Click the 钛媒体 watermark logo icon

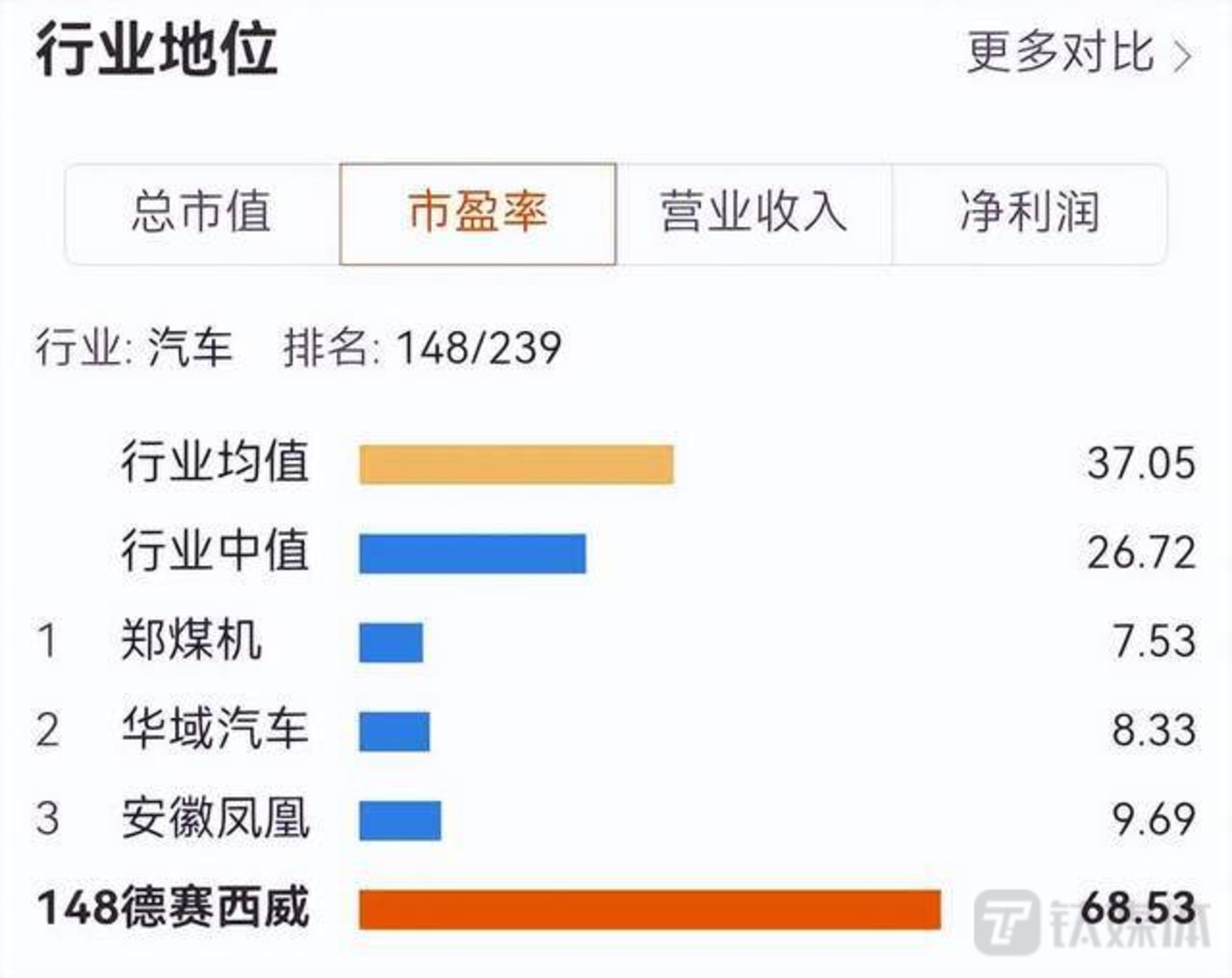pyautogui.click(x=1007, y=922)
